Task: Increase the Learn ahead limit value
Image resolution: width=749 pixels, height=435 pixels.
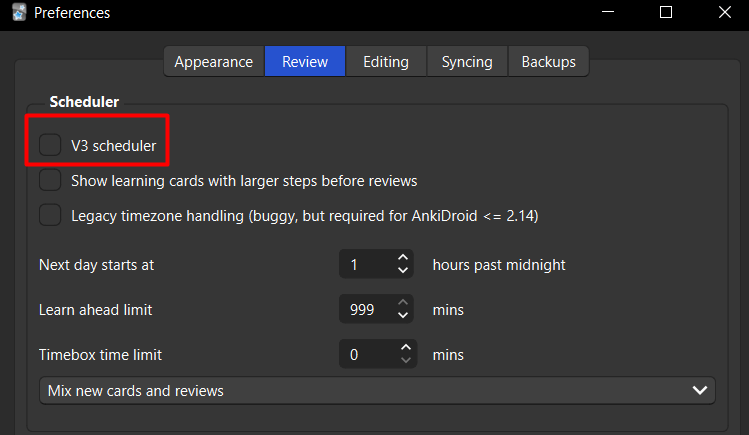Action: [x=403, y=303]
